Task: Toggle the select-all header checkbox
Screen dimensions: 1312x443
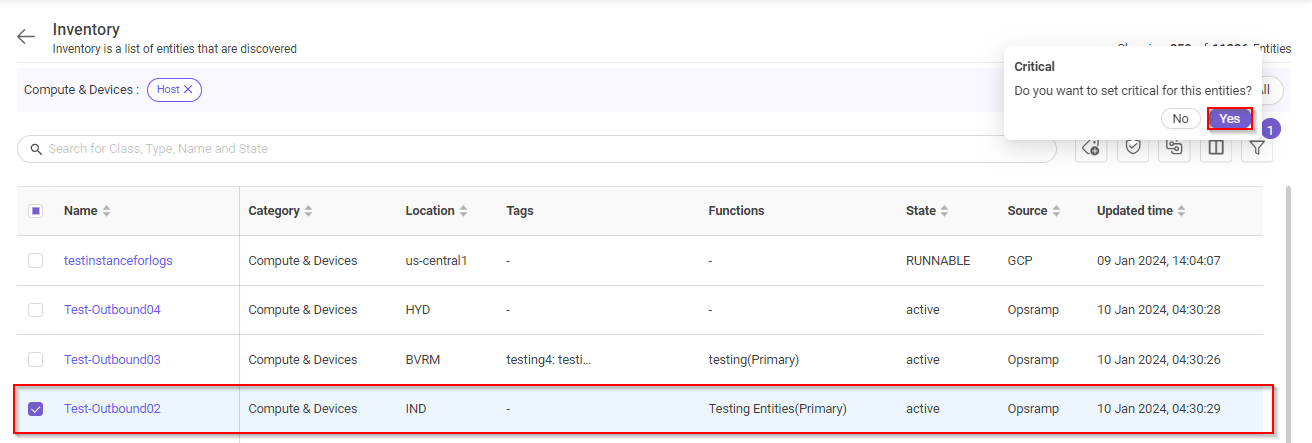Action: [35, 211]
